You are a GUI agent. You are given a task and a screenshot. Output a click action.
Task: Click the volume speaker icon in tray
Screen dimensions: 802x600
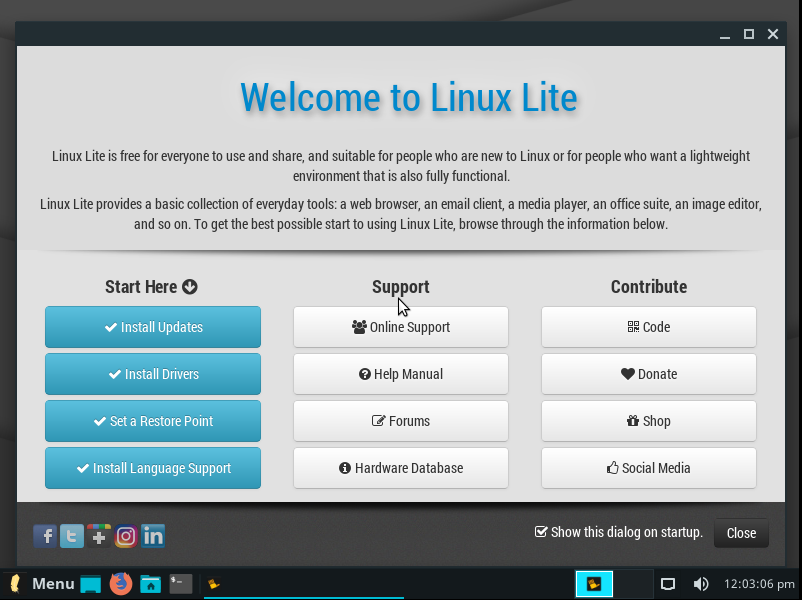click(x=701, y=584)
